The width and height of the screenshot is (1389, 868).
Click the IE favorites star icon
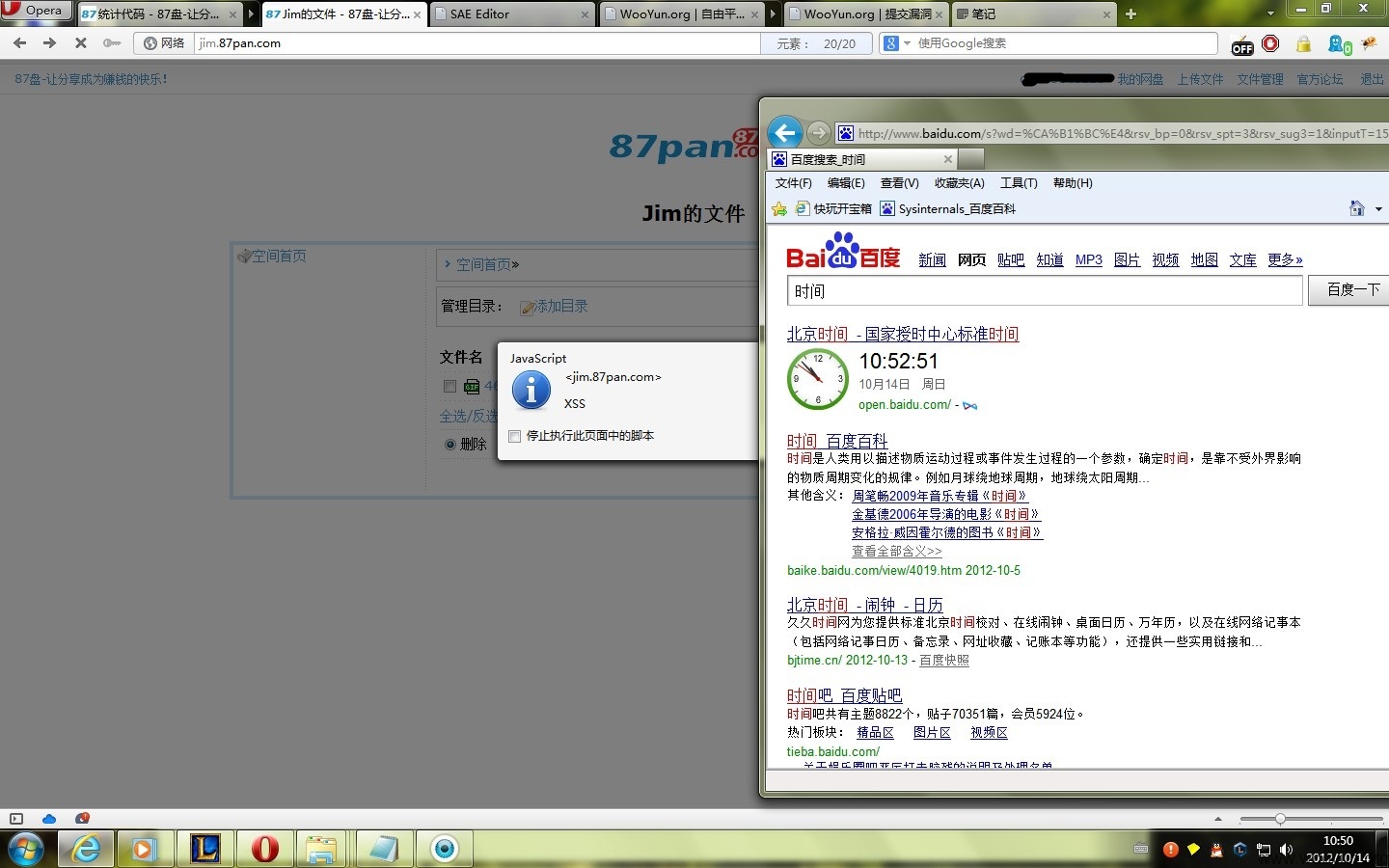pyautogui.click(x=779, y=208)
